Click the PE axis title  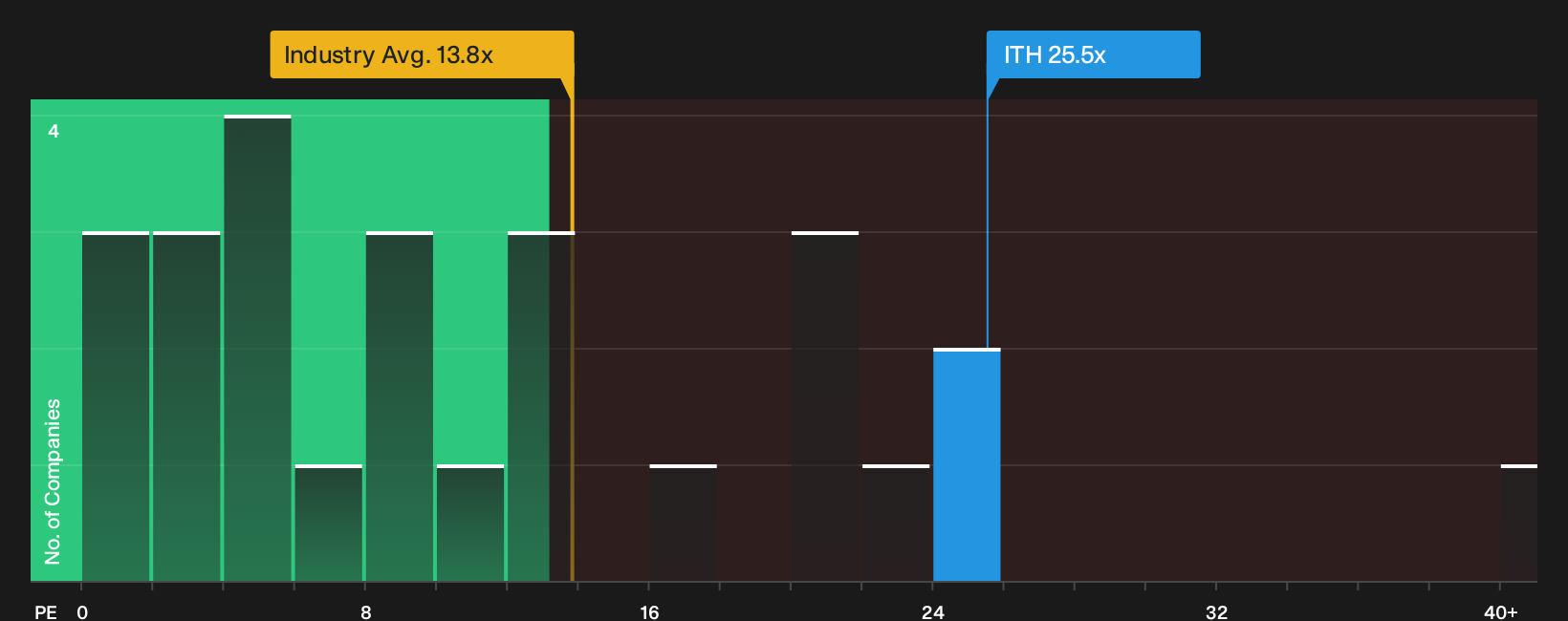point(46,611)
